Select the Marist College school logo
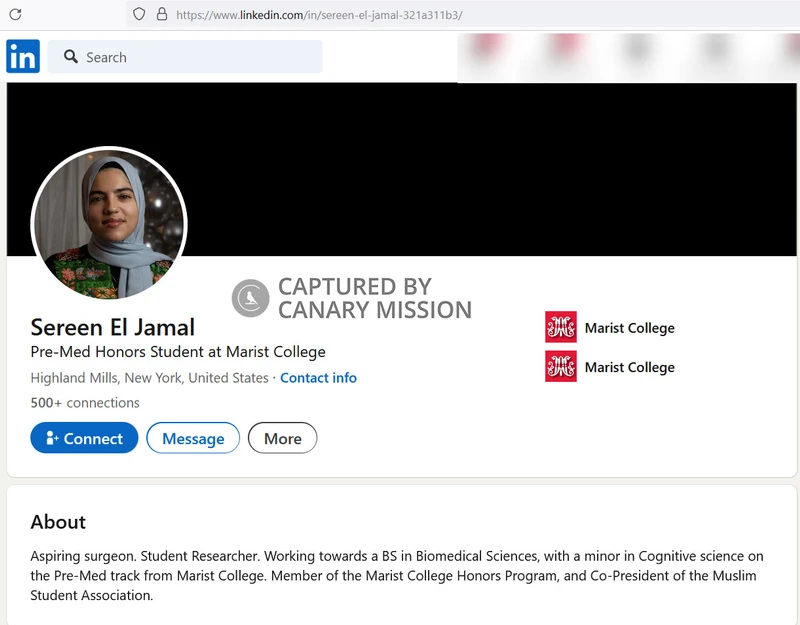 click(x=561, y=327)
